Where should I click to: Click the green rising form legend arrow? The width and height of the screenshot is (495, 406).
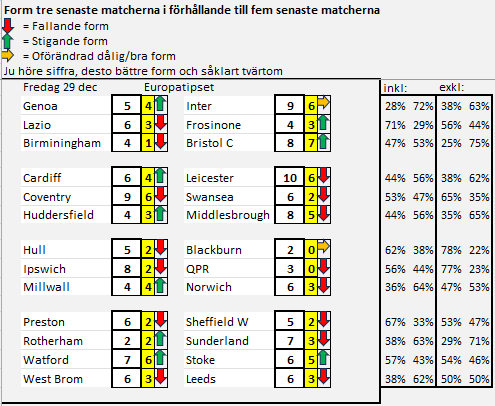coord(8,41)
